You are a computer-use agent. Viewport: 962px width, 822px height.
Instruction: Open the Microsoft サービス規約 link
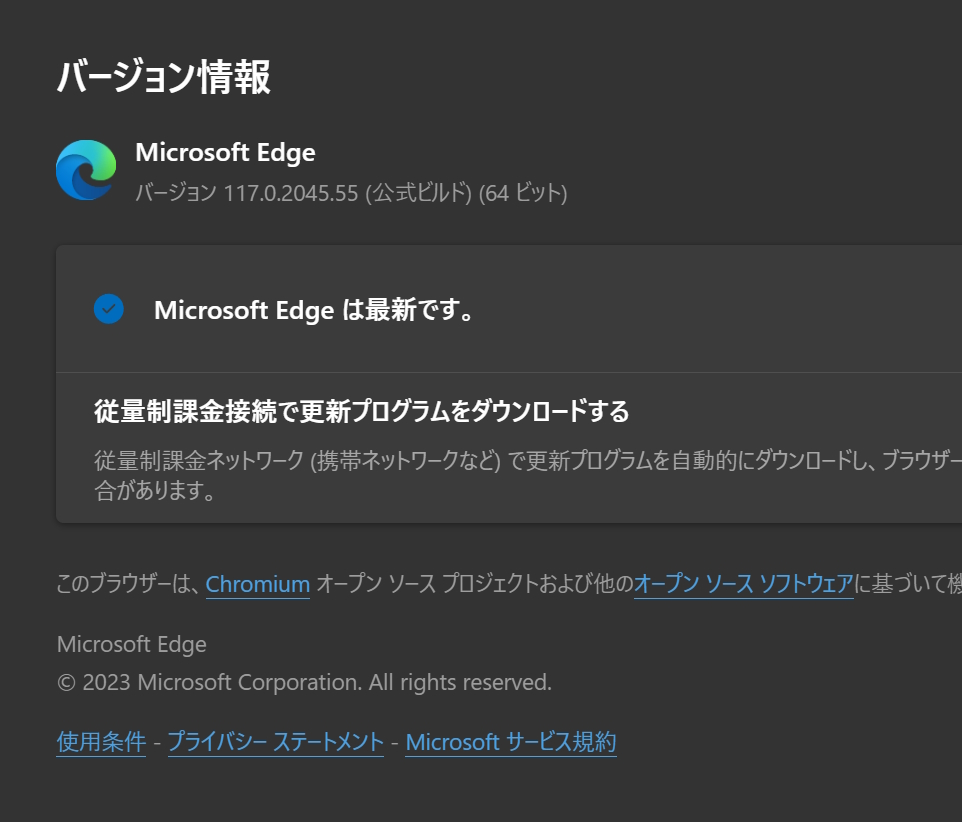510,742
